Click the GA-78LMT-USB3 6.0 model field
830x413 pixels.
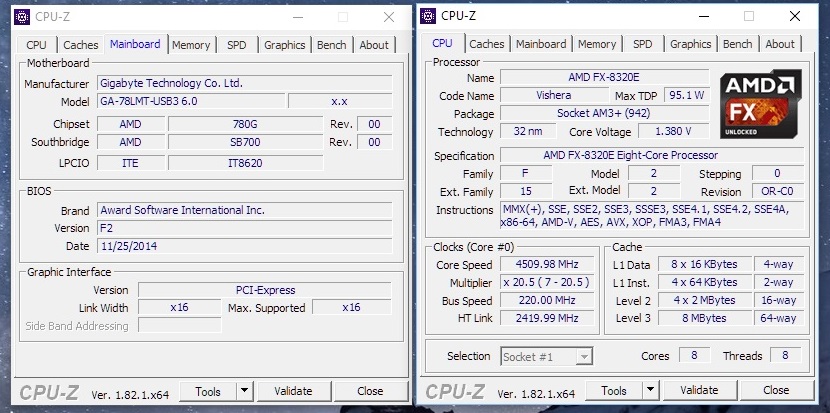pyautogui.click(x=192, y=101)
